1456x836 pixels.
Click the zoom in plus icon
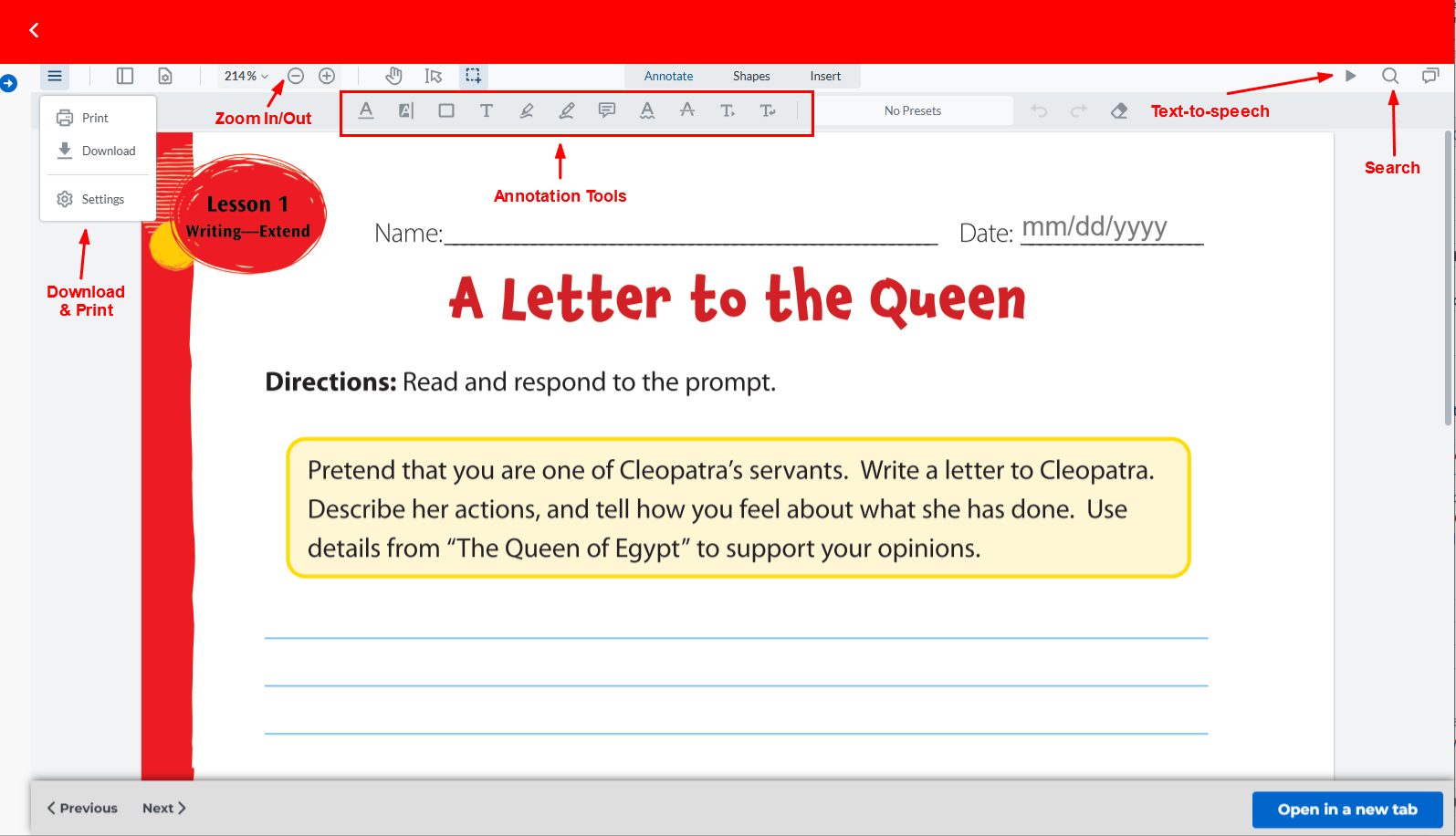327,76
